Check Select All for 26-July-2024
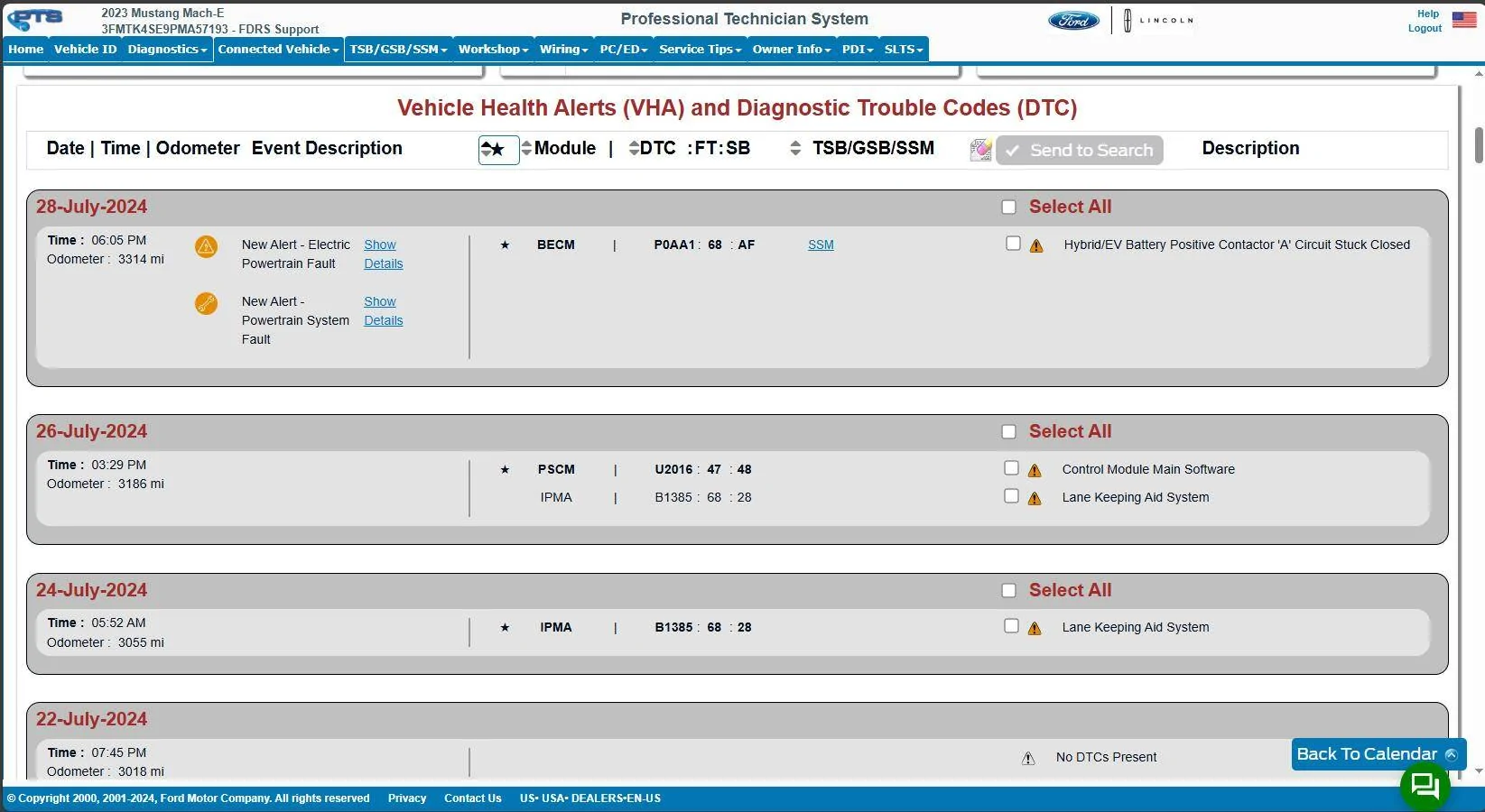1485x812 pixels. click(x=1009, y=432)
